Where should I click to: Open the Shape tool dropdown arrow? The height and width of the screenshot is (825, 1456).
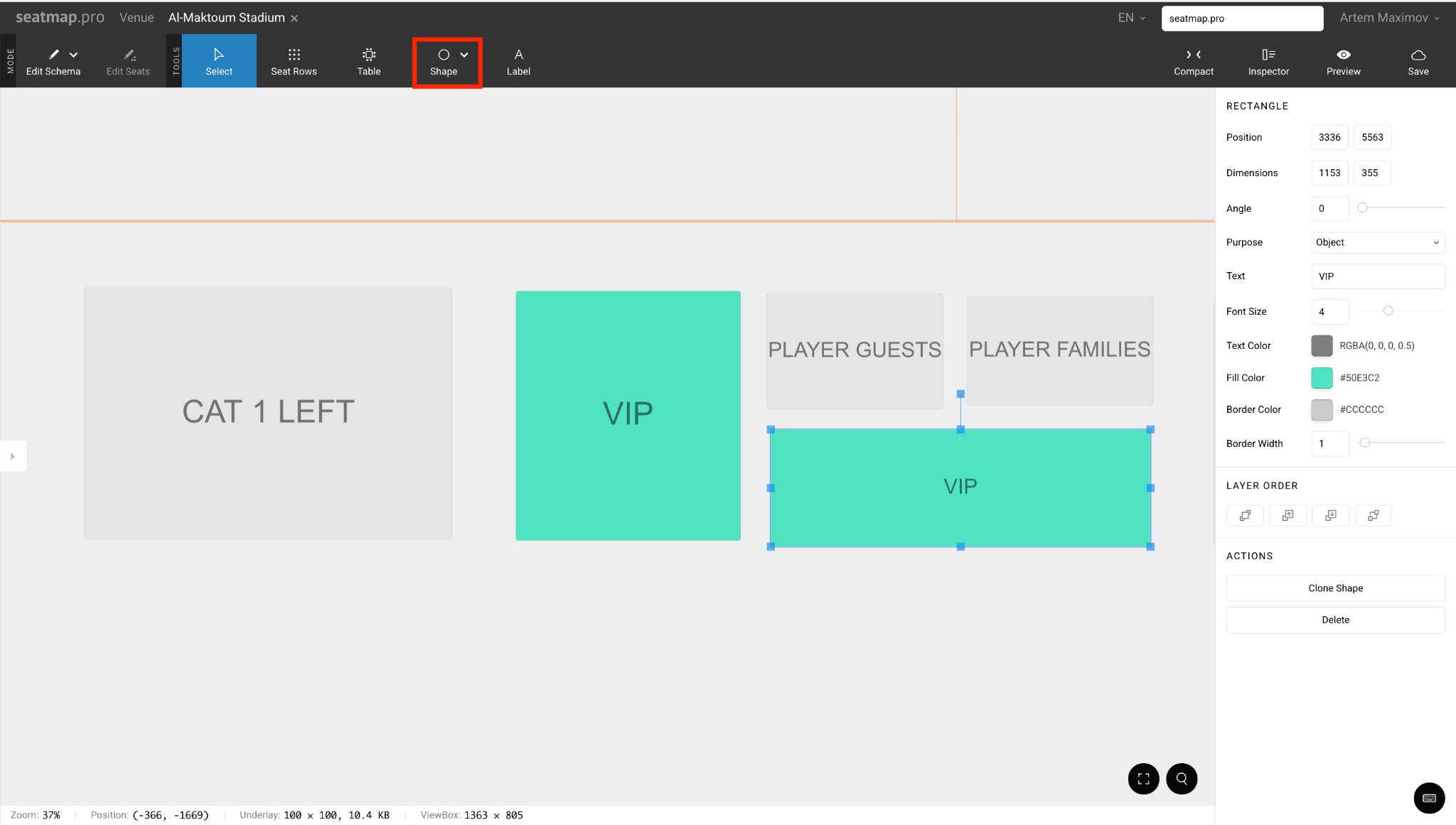[x=464, y=55]
